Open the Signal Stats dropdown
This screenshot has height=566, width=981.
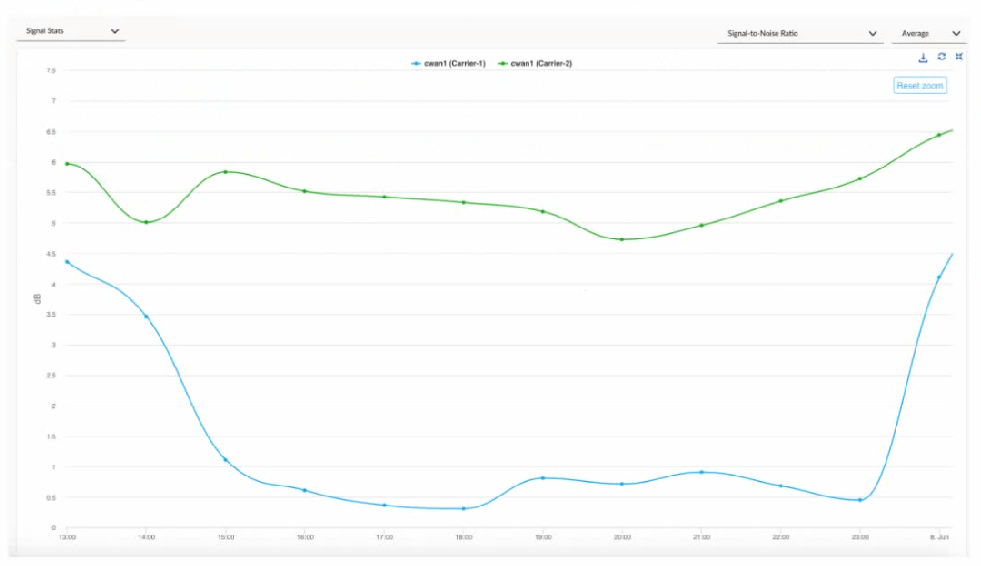tap(70, 32)
